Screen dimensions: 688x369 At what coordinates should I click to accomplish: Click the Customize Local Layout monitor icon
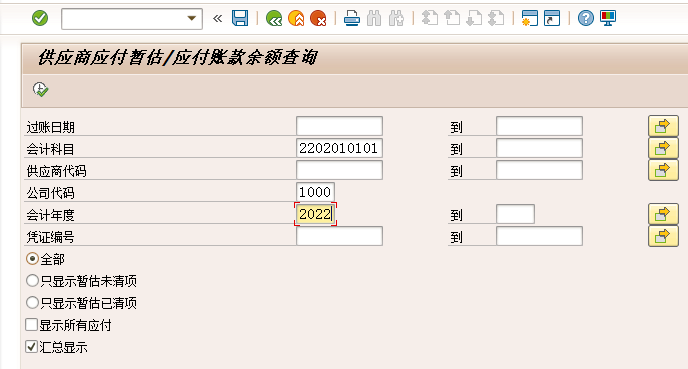click(x=608, y=18)
